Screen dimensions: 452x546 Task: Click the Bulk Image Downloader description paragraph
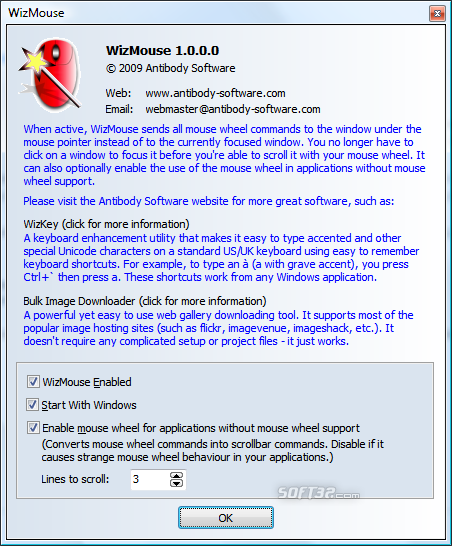coord(218,328)
